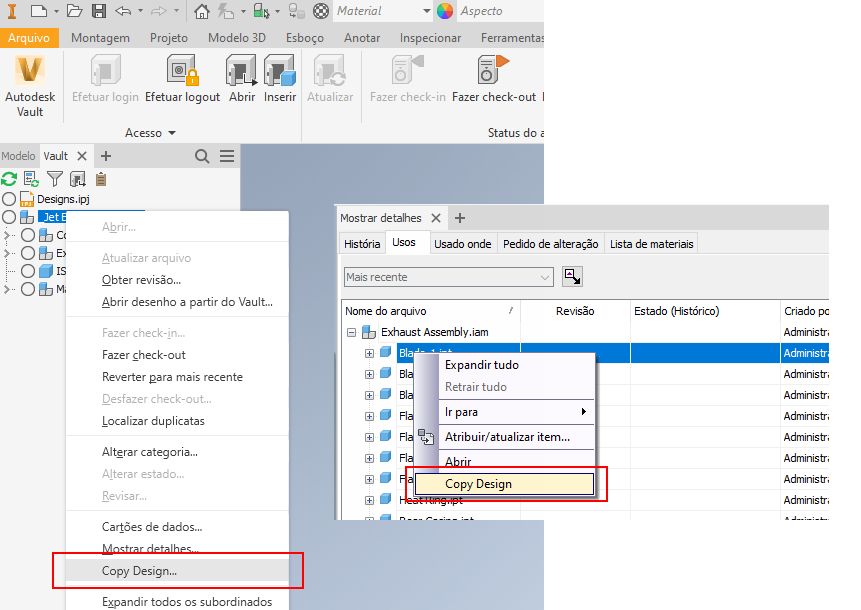
Task: Select Obter revisão... menu entry
Action: coord(177,280)
